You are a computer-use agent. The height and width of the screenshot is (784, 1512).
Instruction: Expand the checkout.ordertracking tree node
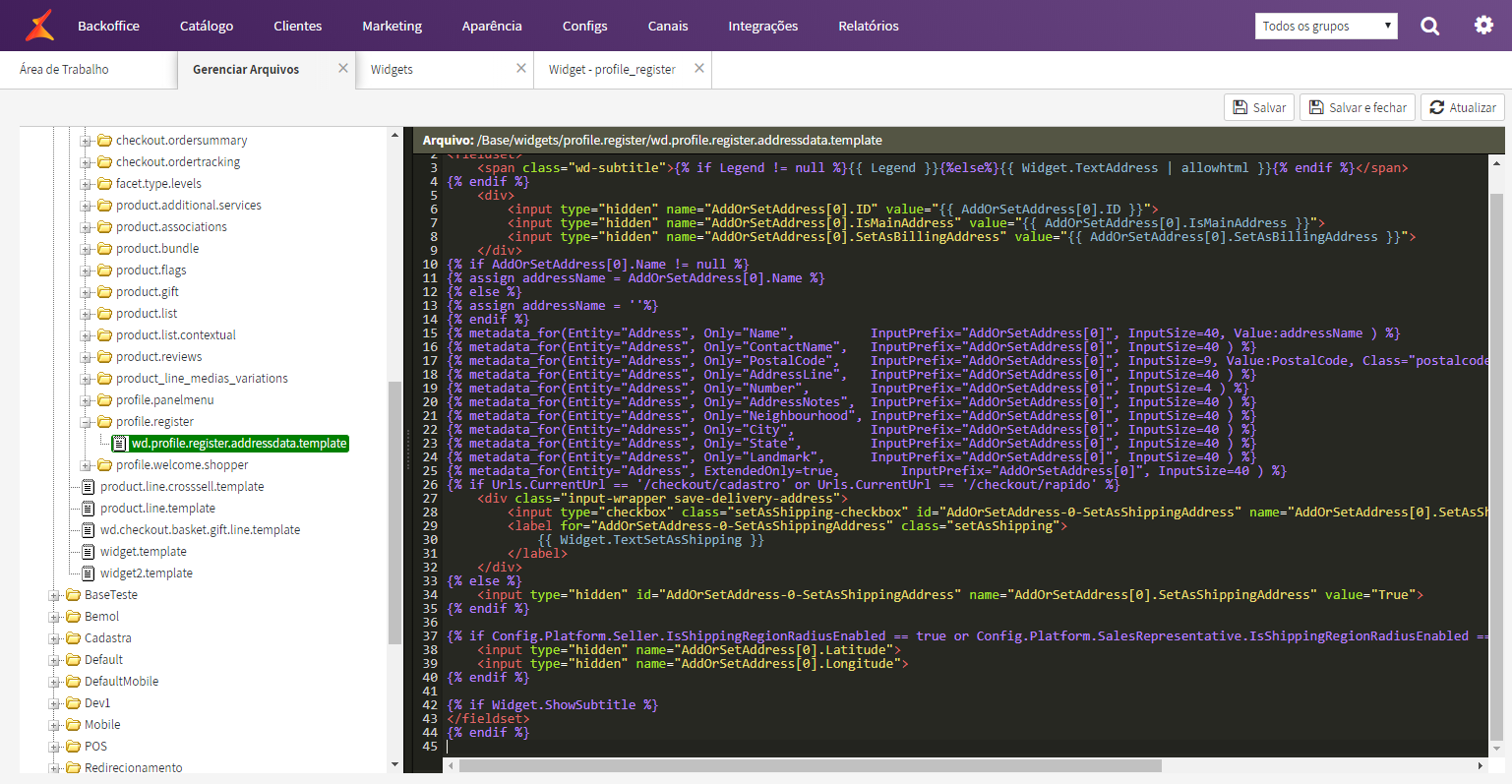pyautogui.click(x=86, y=163)
